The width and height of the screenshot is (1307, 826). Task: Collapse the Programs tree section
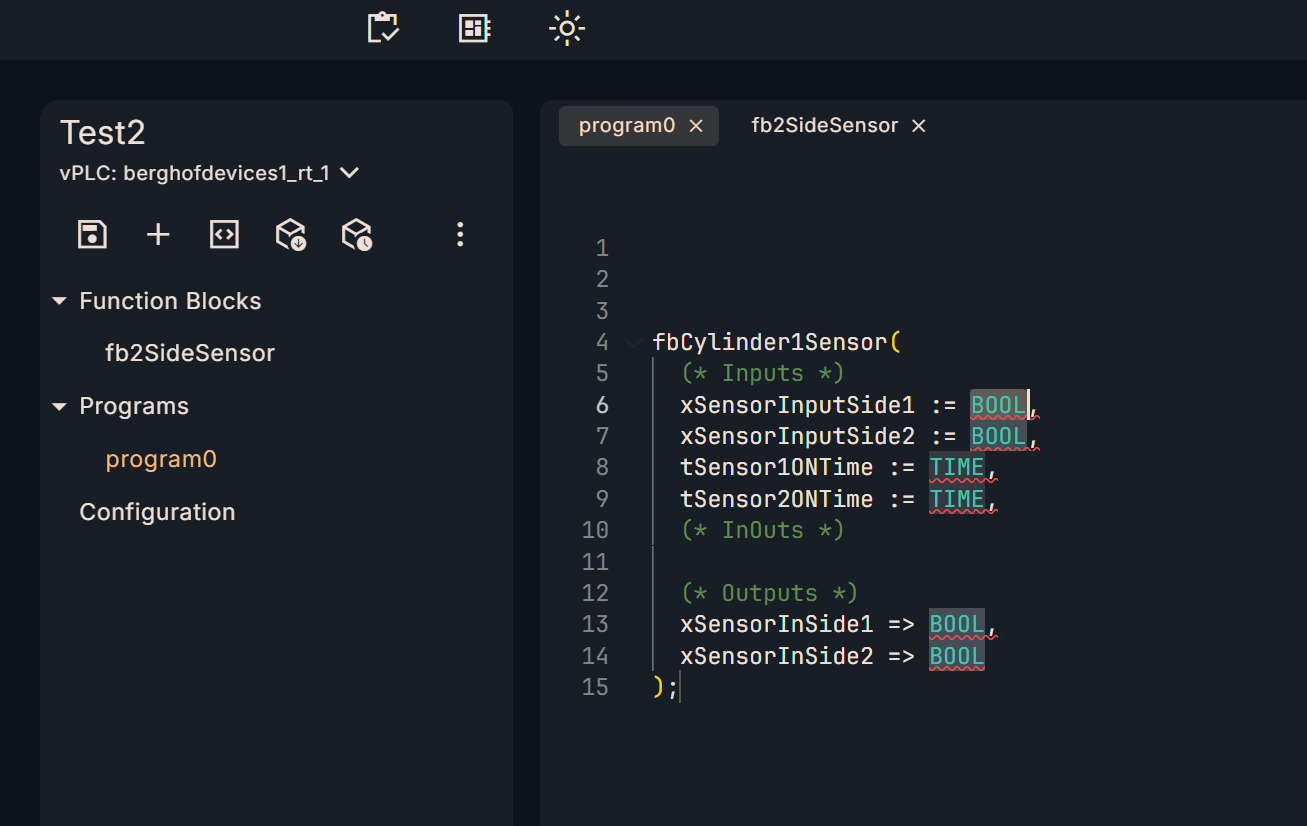59,407
